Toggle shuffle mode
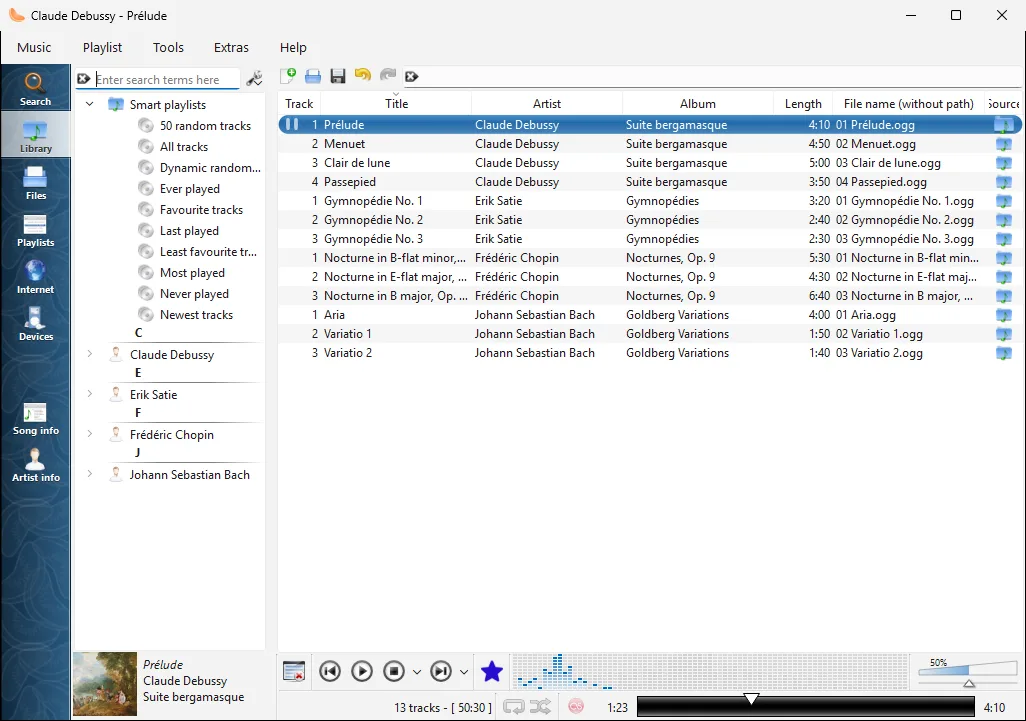1026x721 pixels. tap(540, 707)
